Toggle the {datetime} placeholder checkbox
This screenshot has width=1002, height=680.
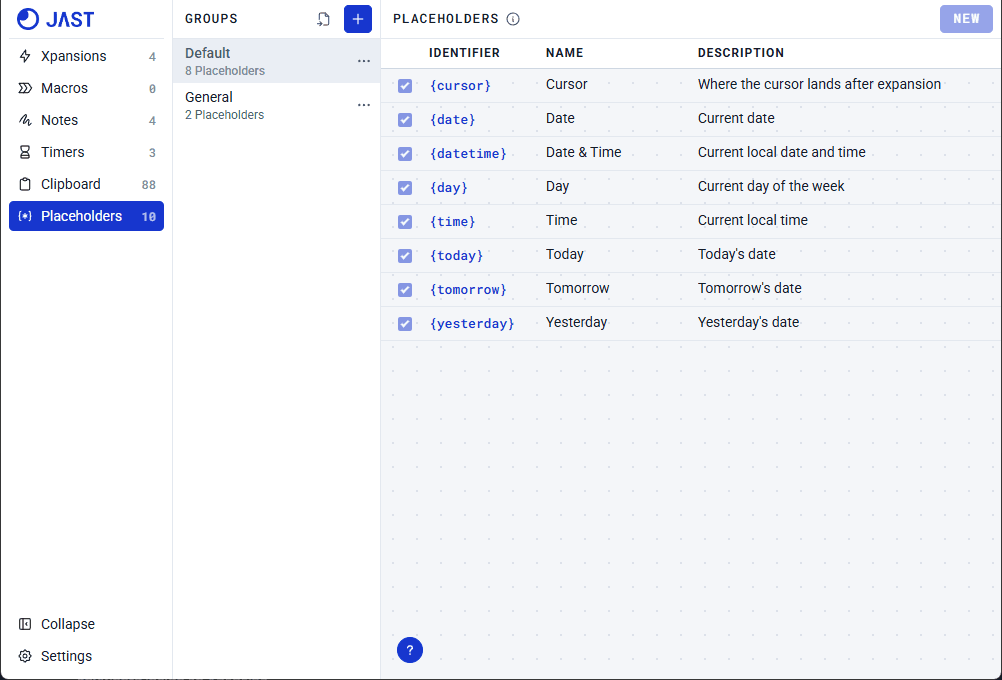(405, 153)
